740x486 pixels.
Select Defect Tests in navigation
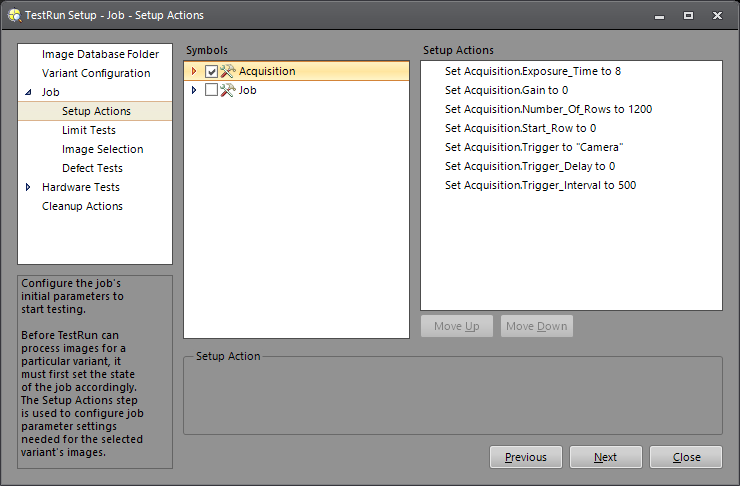pos(92,168)
